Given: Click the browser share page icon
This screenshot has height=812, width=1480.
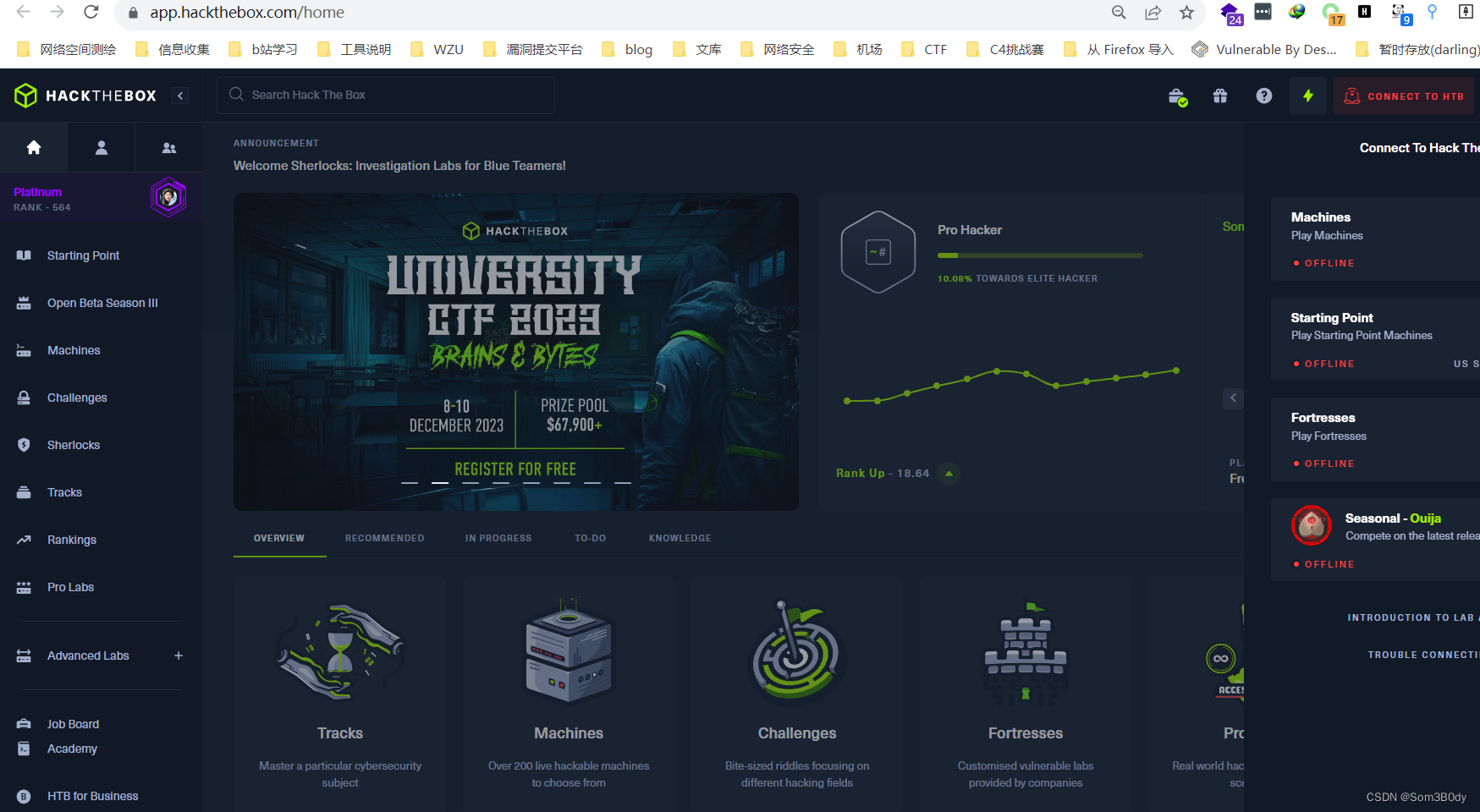Looking at the screenshot, I should coord(1153,13).
